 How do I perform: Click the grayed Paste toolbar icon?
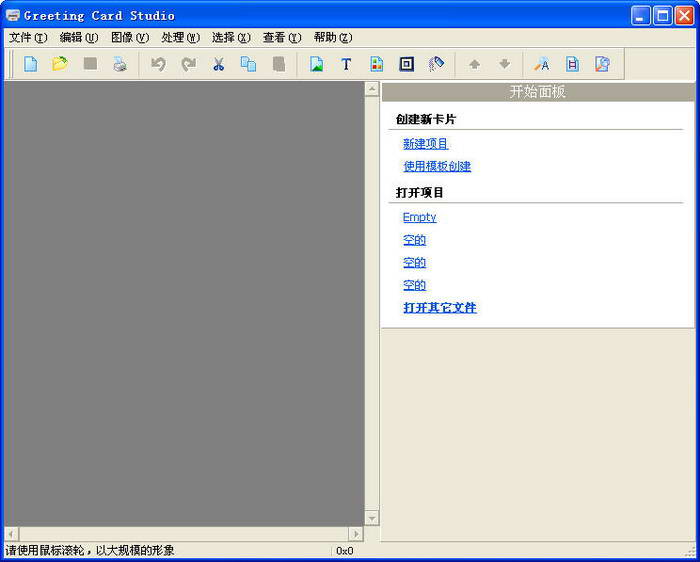tap(279, 64)
